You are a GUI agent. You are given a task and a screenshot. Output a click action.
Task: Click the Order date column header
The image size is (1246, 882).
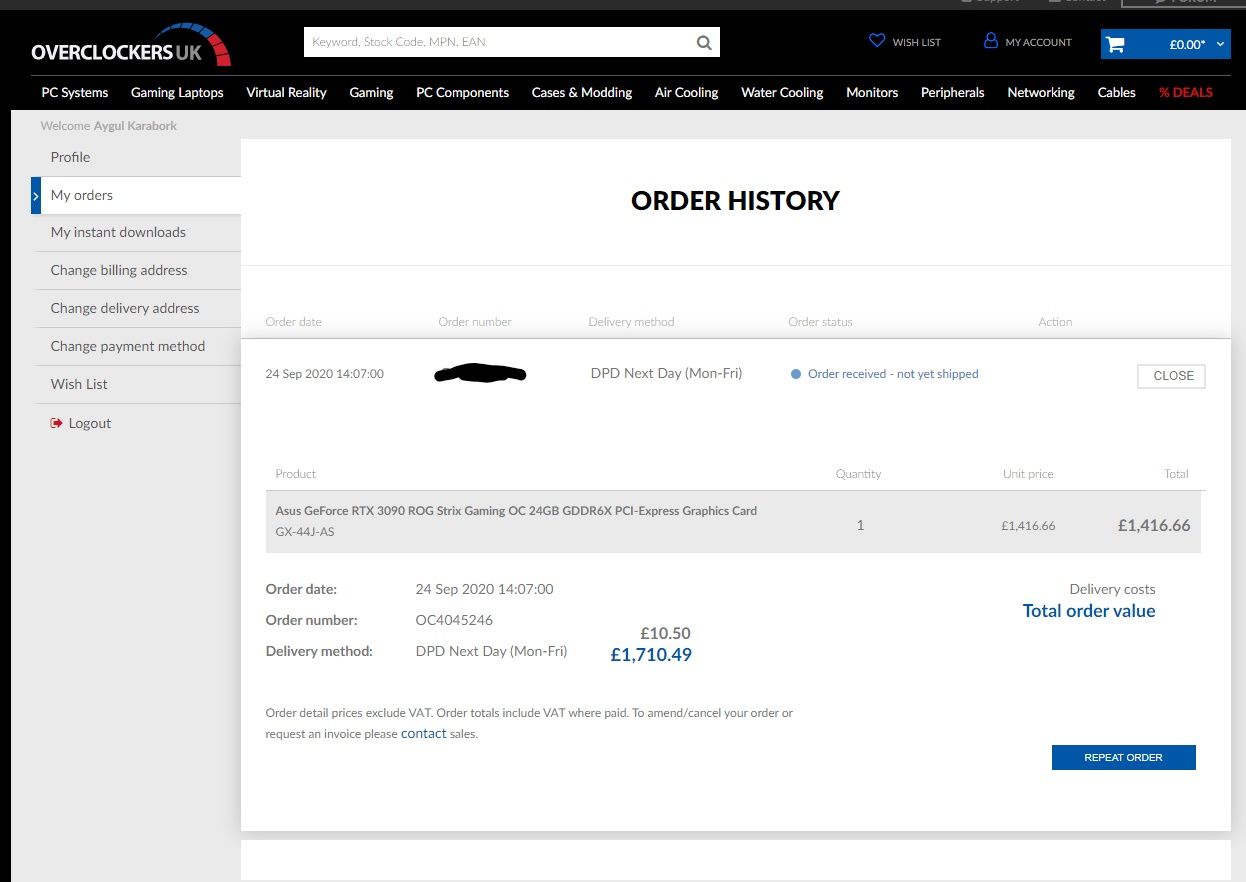click(293, 322)
